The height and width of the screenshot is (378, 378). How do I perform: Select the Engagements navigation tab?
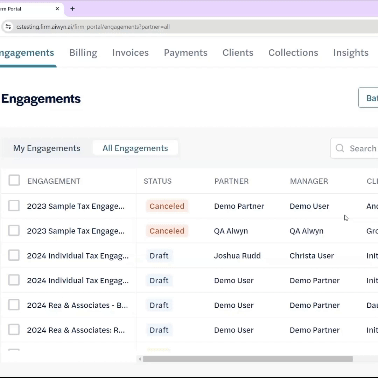[27, 53]
